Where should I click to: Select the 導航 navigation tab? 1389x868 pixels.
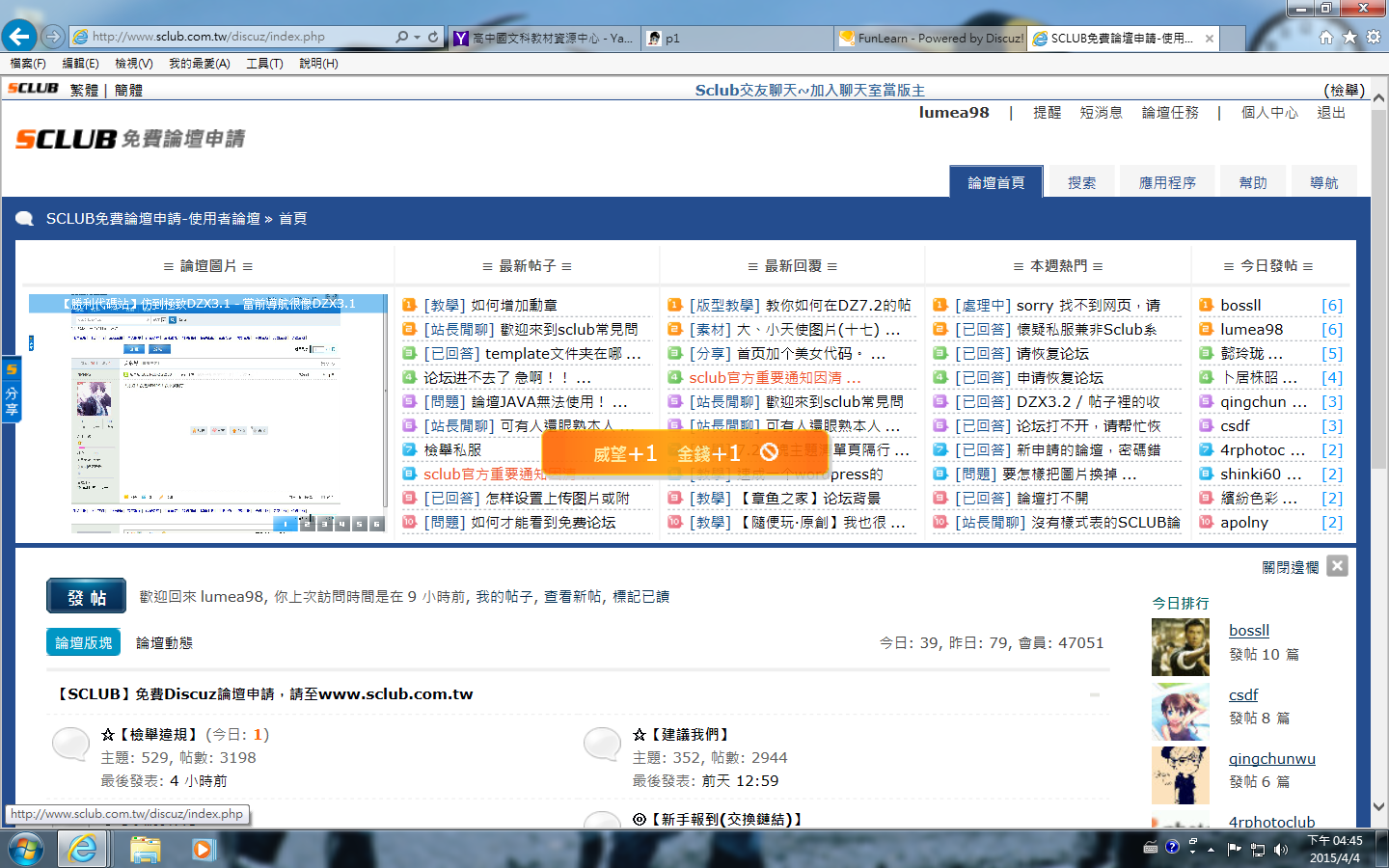pos(1324,182)
